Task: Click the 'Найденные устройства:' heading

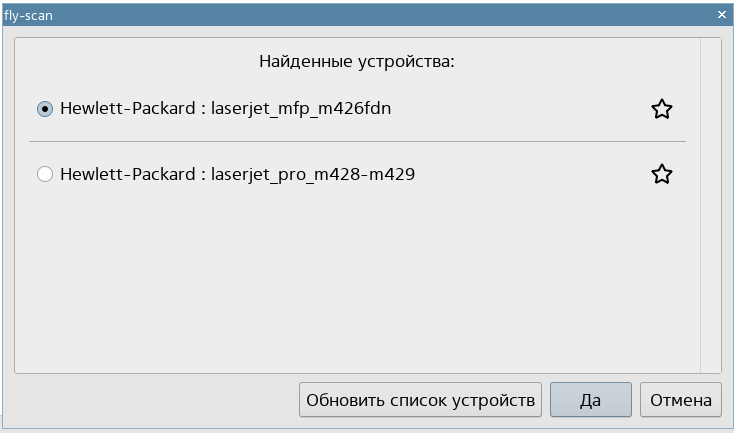Action: [x=357, y=62]
